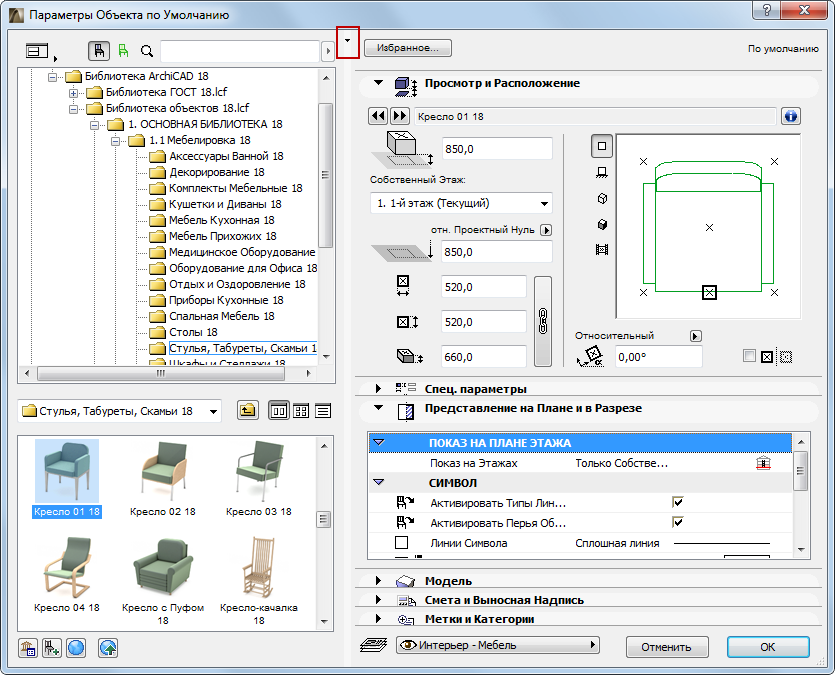This screenshot has height=675, width=835.
Task: Go up one folder level icon
Action: [x=246, y=411]
